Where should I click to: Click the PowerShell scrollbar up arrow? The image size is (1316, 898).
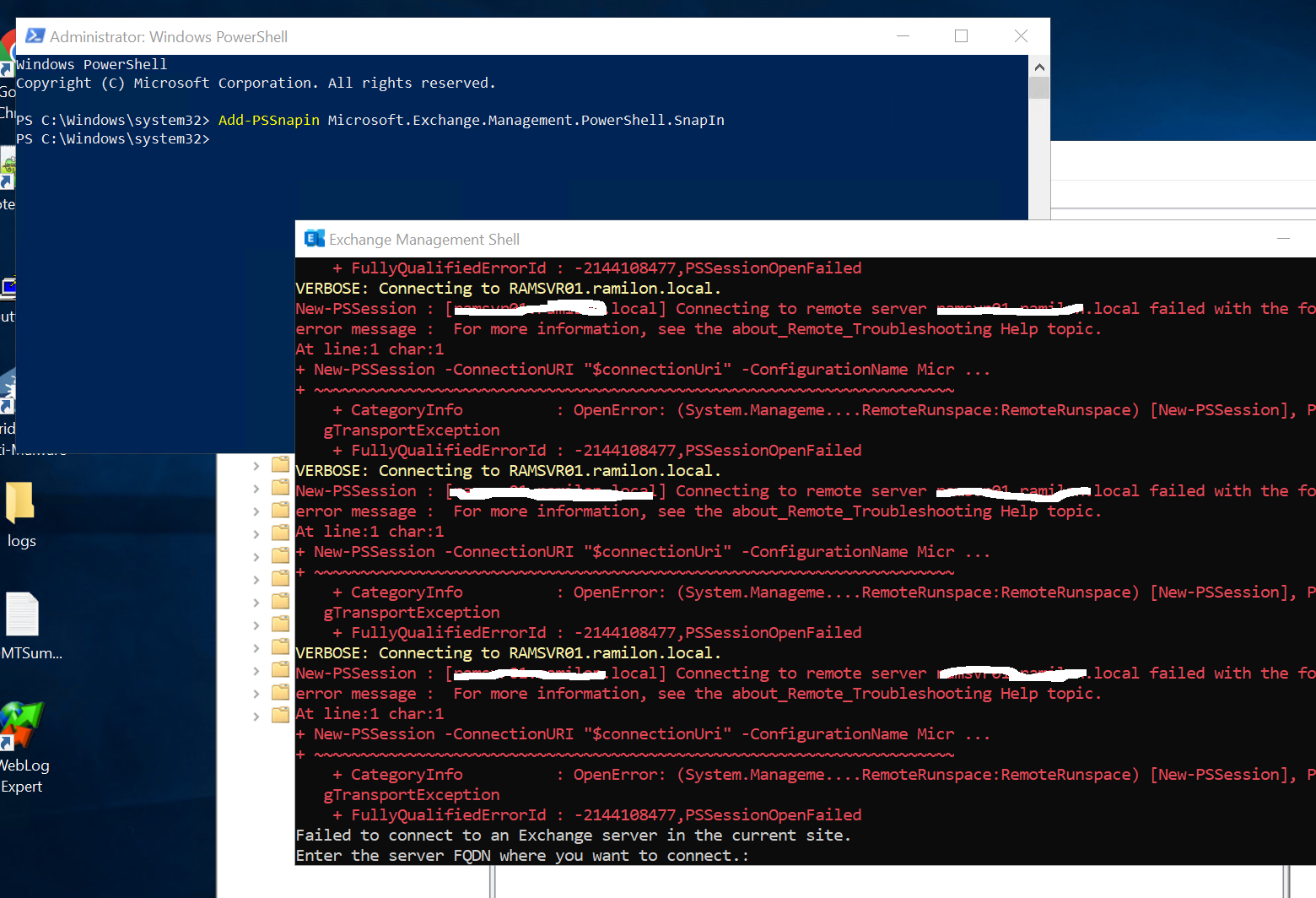coord(1039,67)
